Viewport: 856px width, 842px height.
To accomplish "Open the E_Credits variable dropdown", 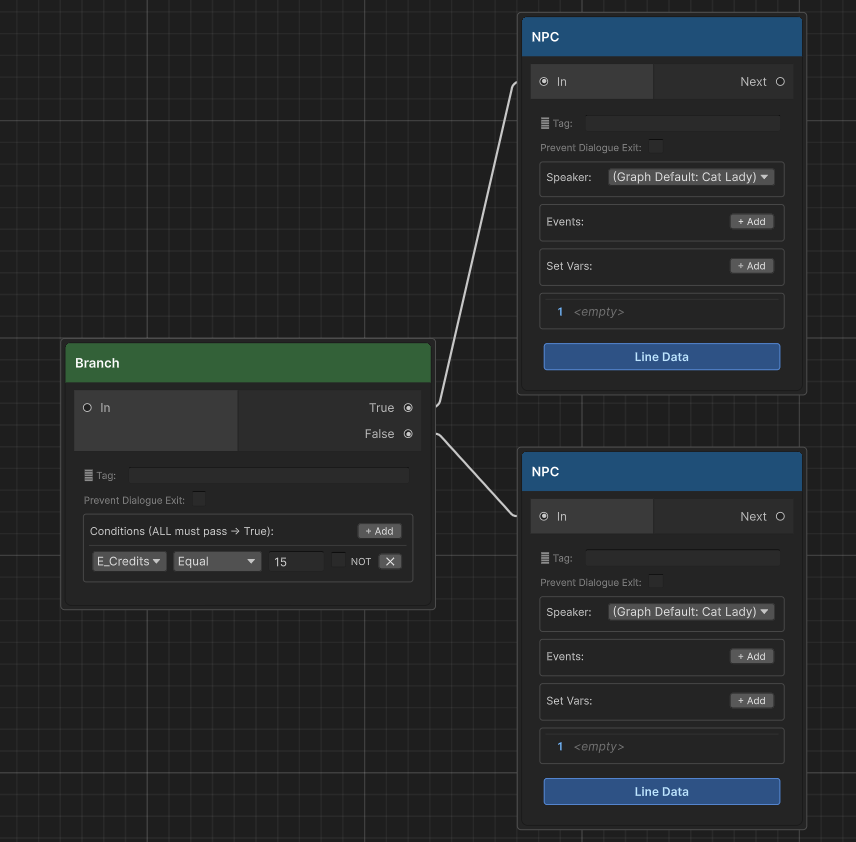I will coord(129,561).
